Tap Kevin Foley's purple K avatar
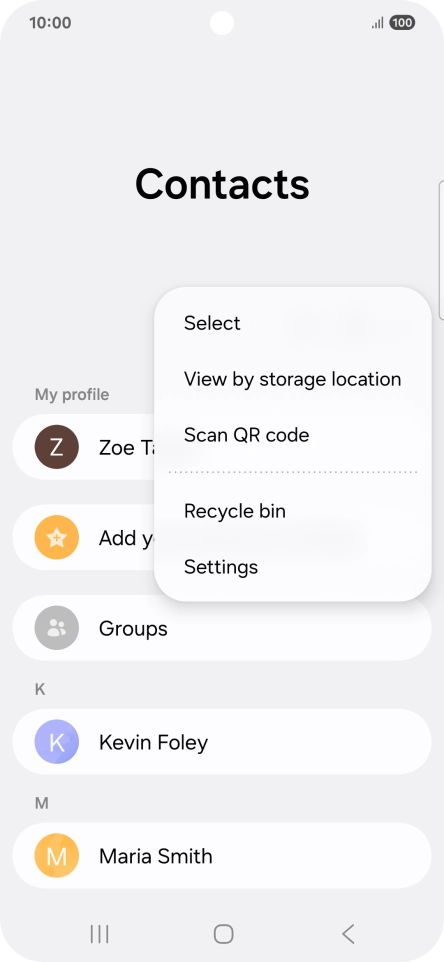Image resolution: width=444 pixels, height=962 pixels. pyautogui.click(x=56, y=742)
